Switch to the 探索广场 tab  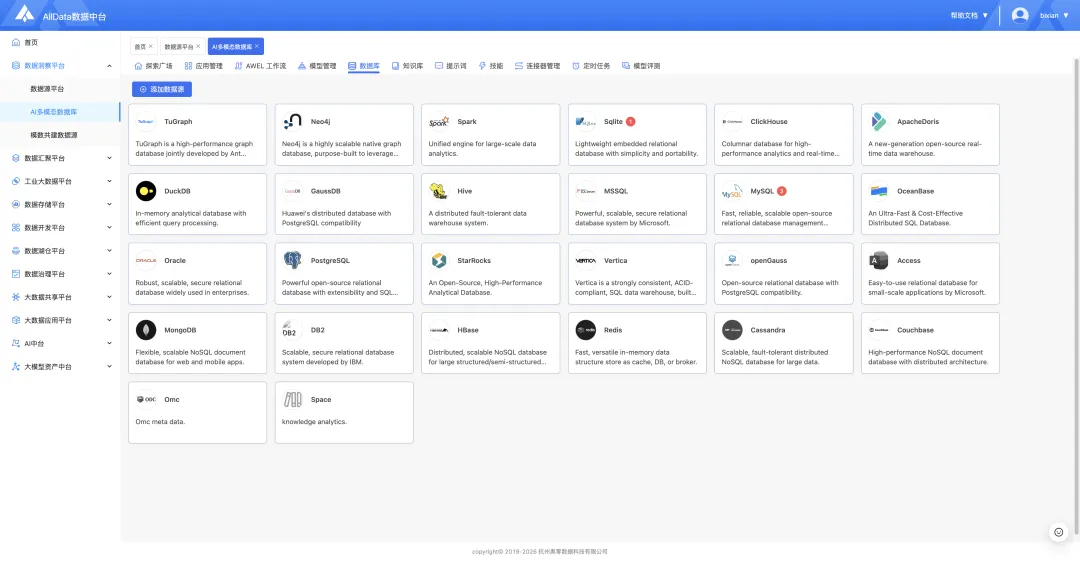pos(154,66)
